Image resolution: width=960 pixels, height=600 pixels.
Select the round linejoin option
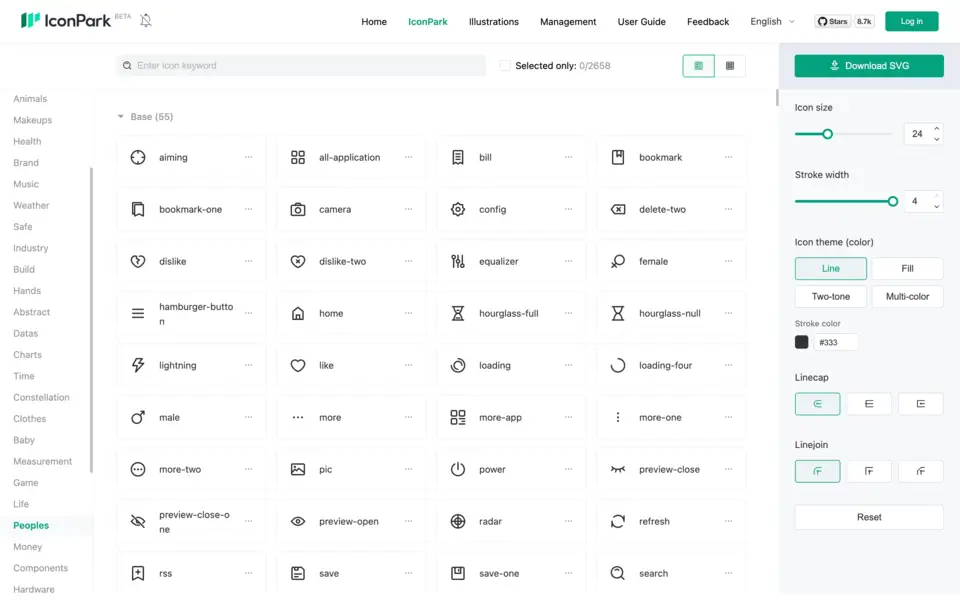[x=817, y=471]
